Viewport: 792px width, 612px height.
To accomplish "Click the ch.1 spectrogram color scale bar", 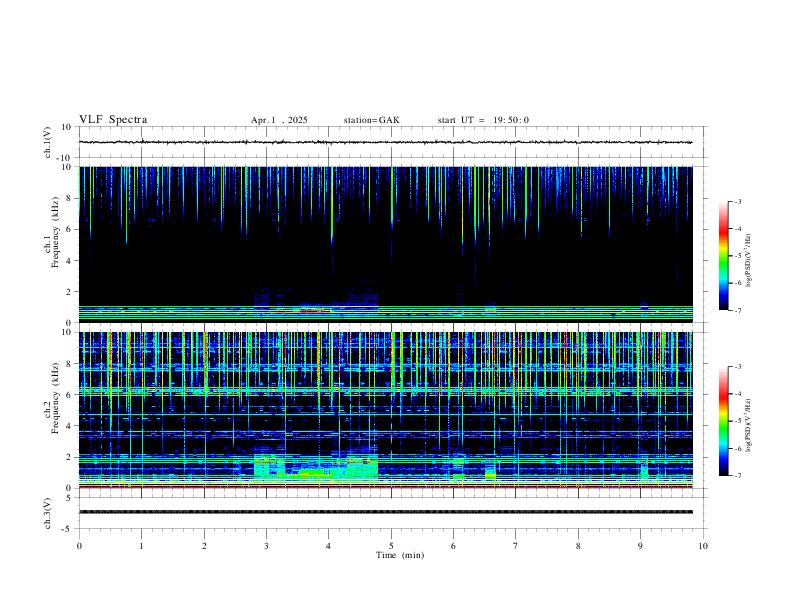I will [723, 256].
